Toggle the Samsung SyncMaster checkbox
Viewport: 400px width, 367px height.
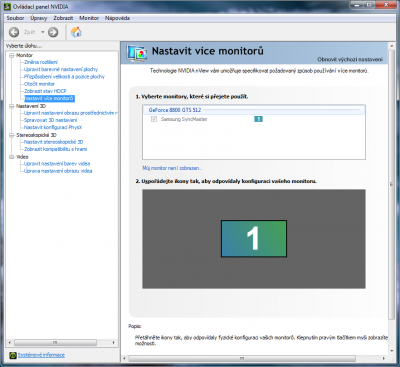(154, 119)
